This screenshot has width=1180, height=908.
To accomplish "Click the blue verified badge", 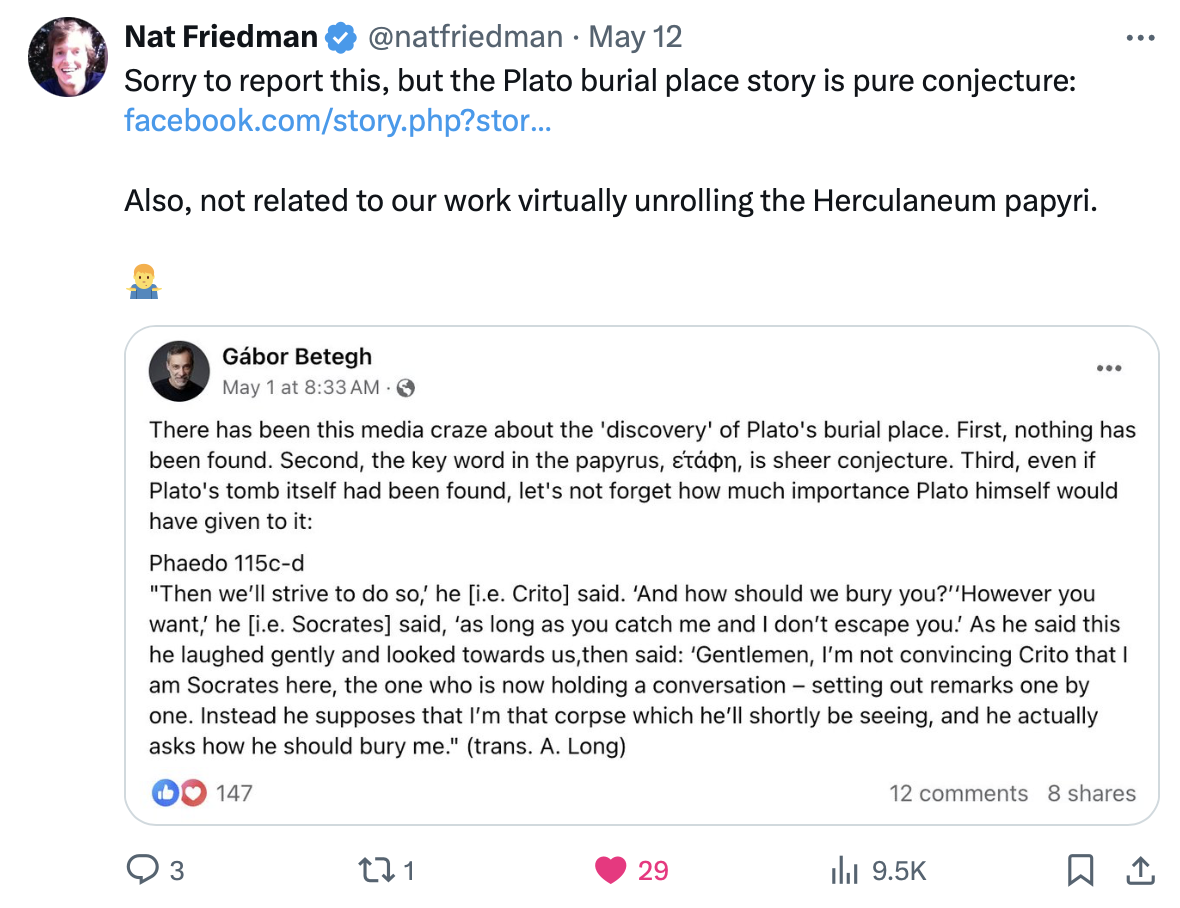I will (x=342, y=38).
